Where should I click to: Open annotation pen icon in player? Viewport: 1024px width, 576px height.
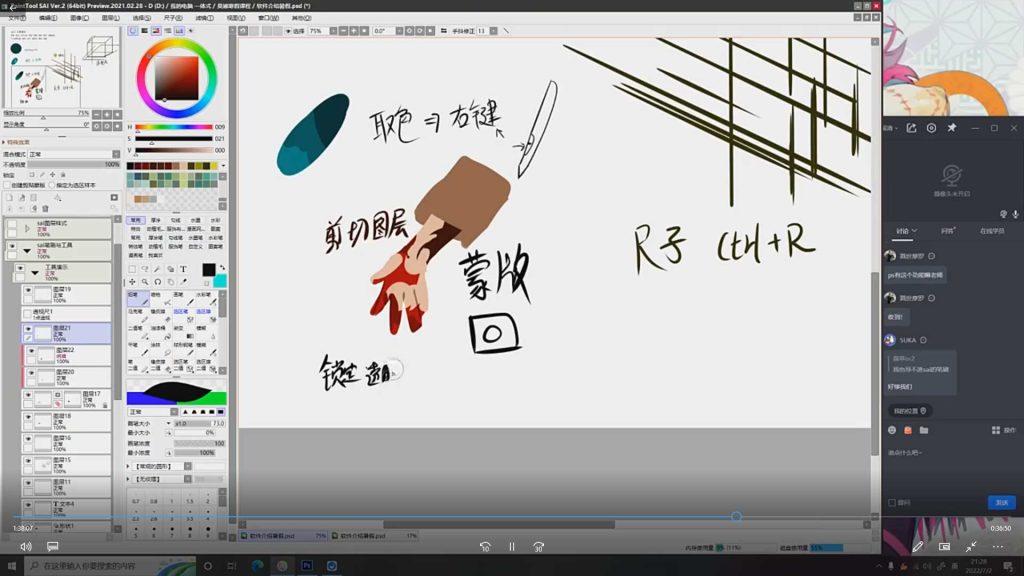(918, 547)
